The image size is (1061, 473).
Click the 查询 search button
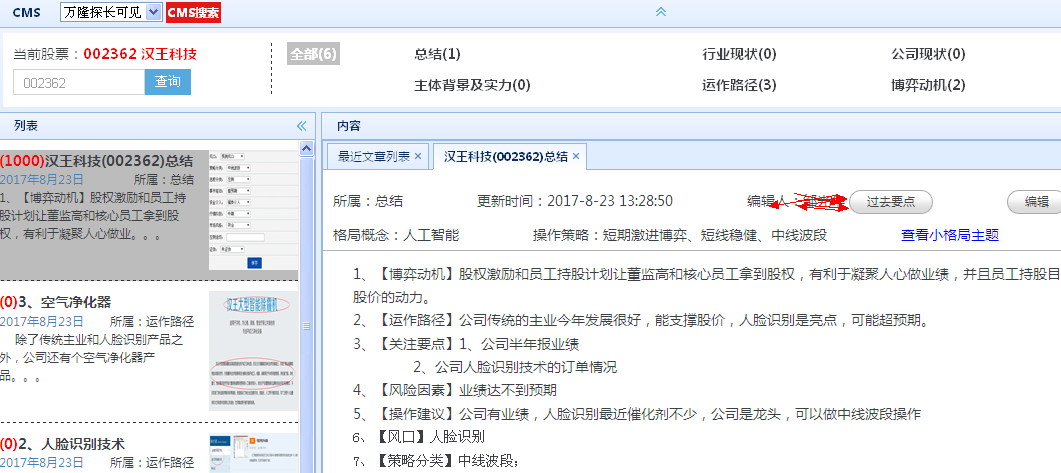pos(167,82)
